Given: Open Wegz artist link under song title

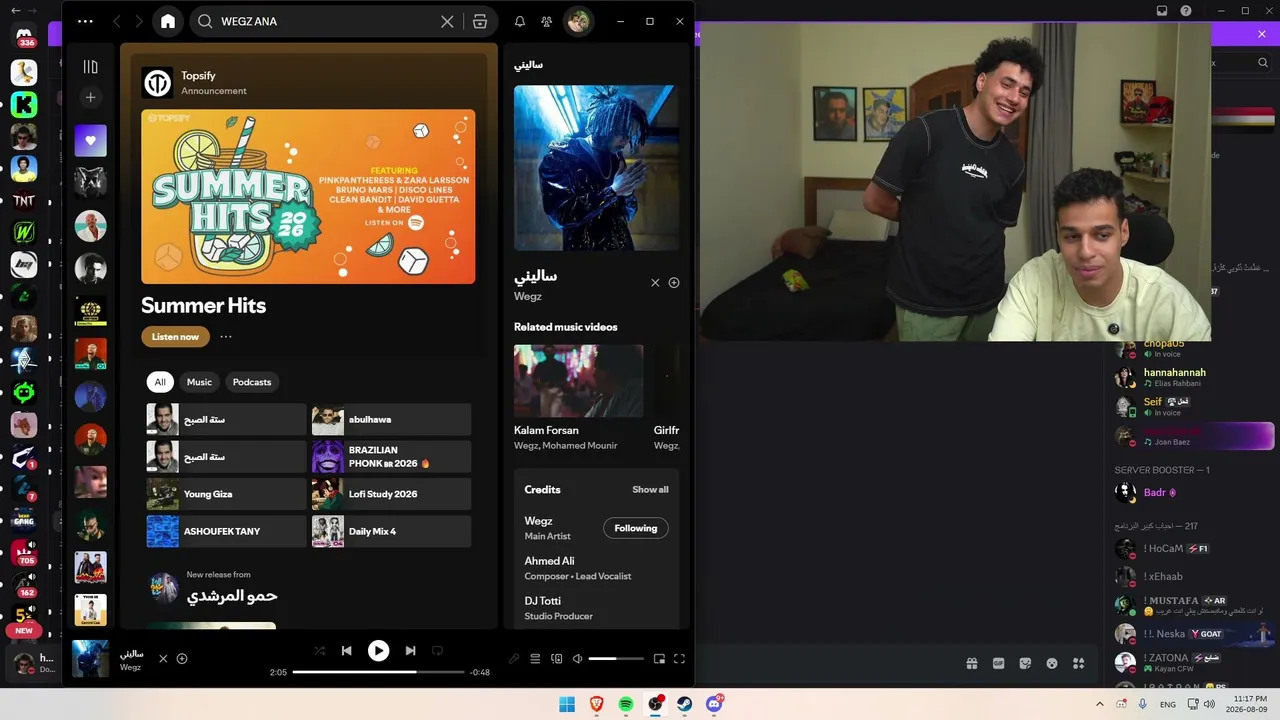Looking at the screenshot, I should [528, 297].
